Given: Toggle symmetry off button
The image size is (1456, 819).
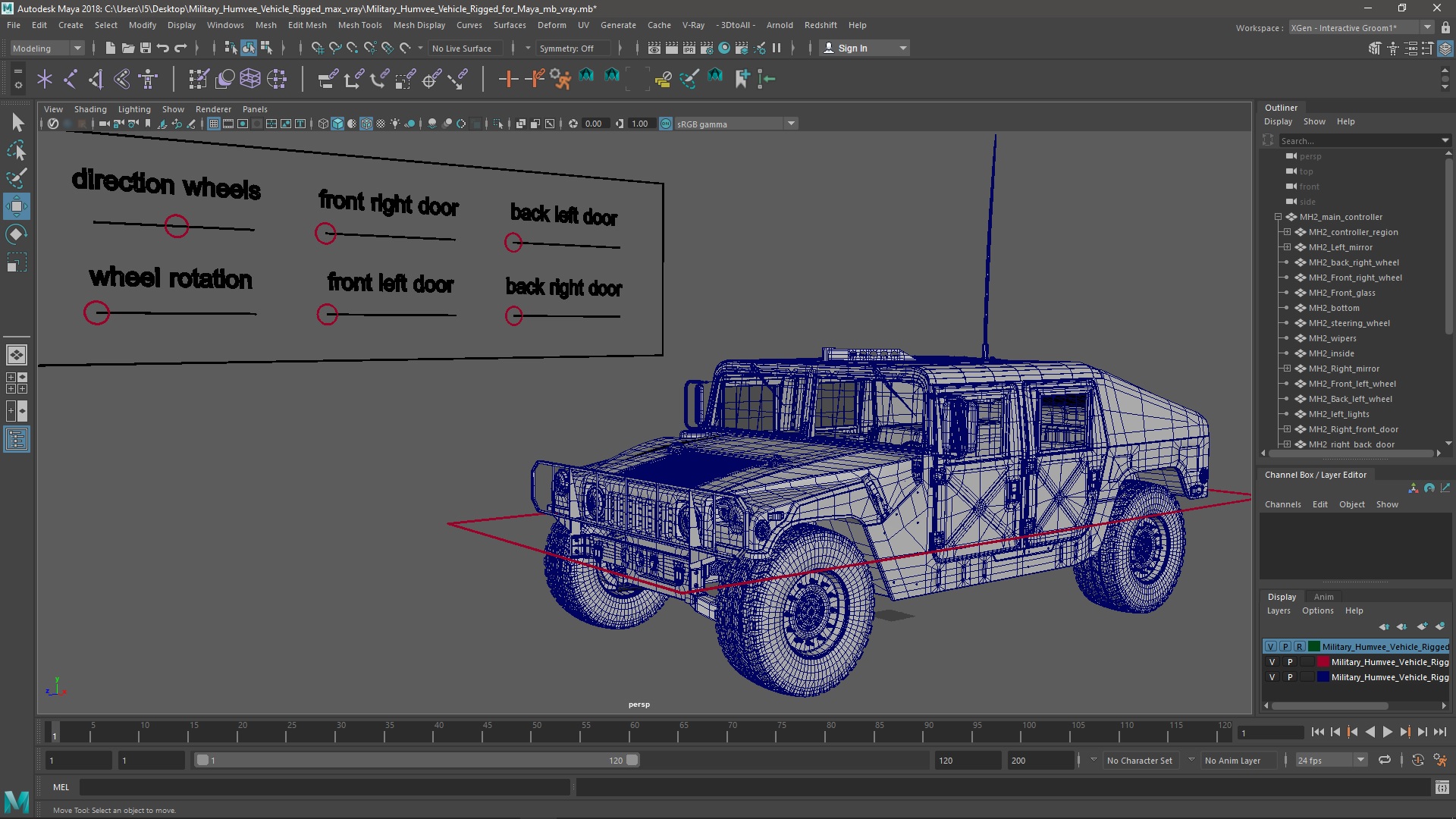Looking at the screenshot, I should pyautogui.click(x=573, y=48).
